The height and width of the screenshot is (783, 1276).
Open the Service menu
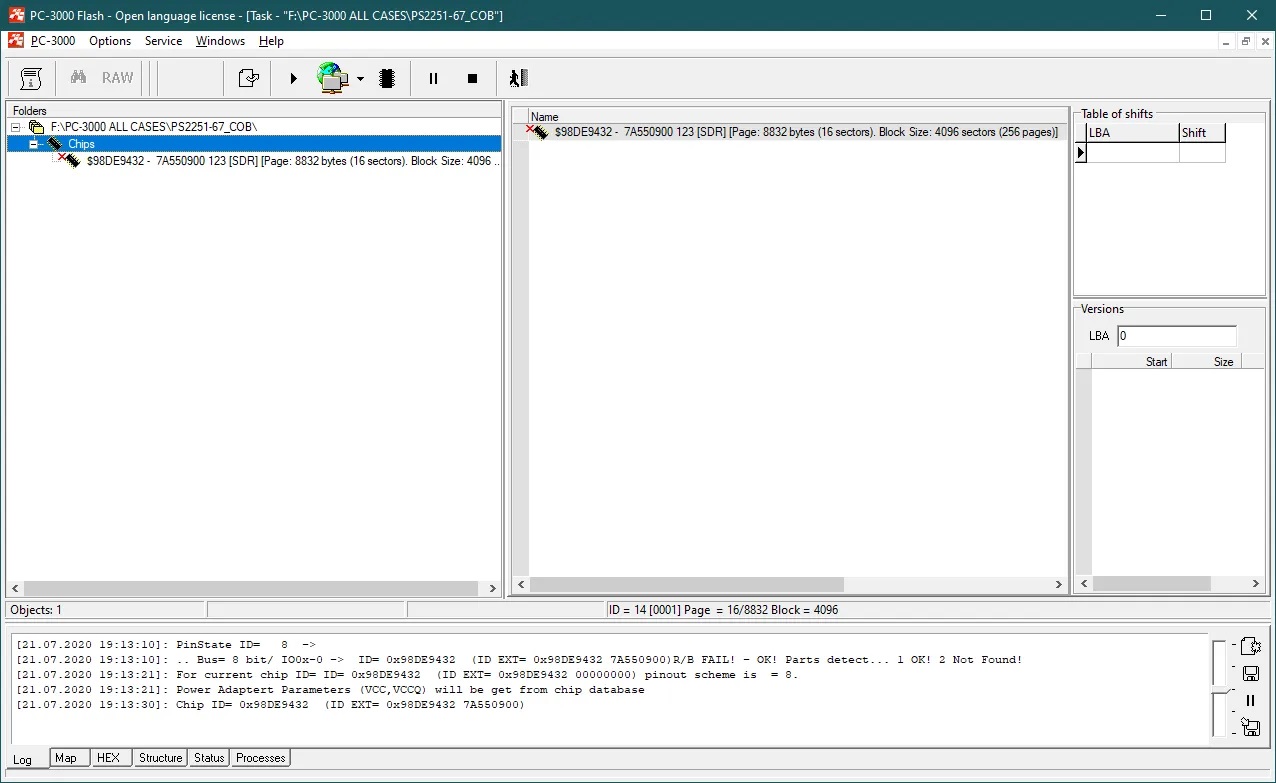(163, 41)
